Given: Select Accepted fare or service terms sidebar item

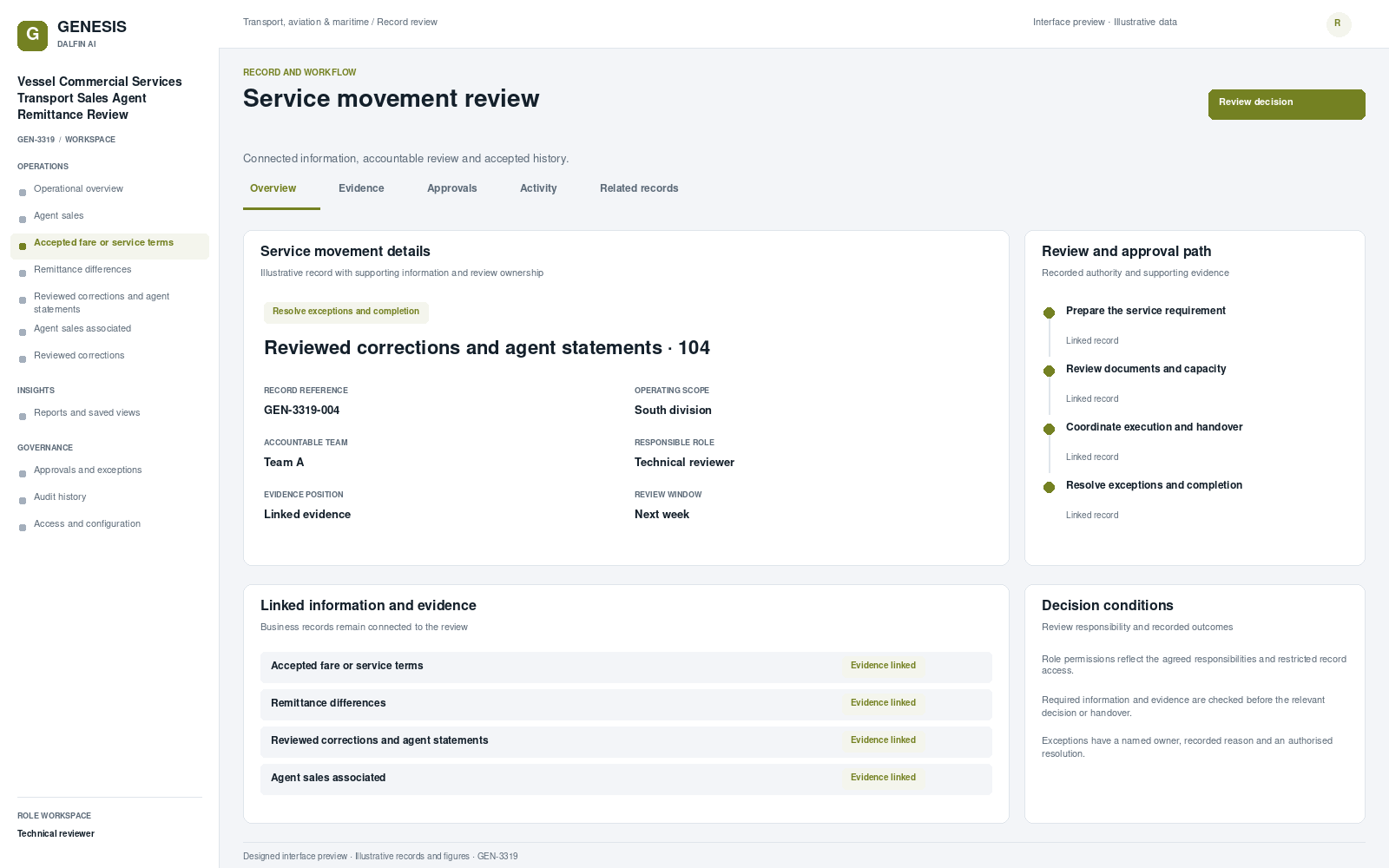Looking at the screenshot, I should coord(109,247).
